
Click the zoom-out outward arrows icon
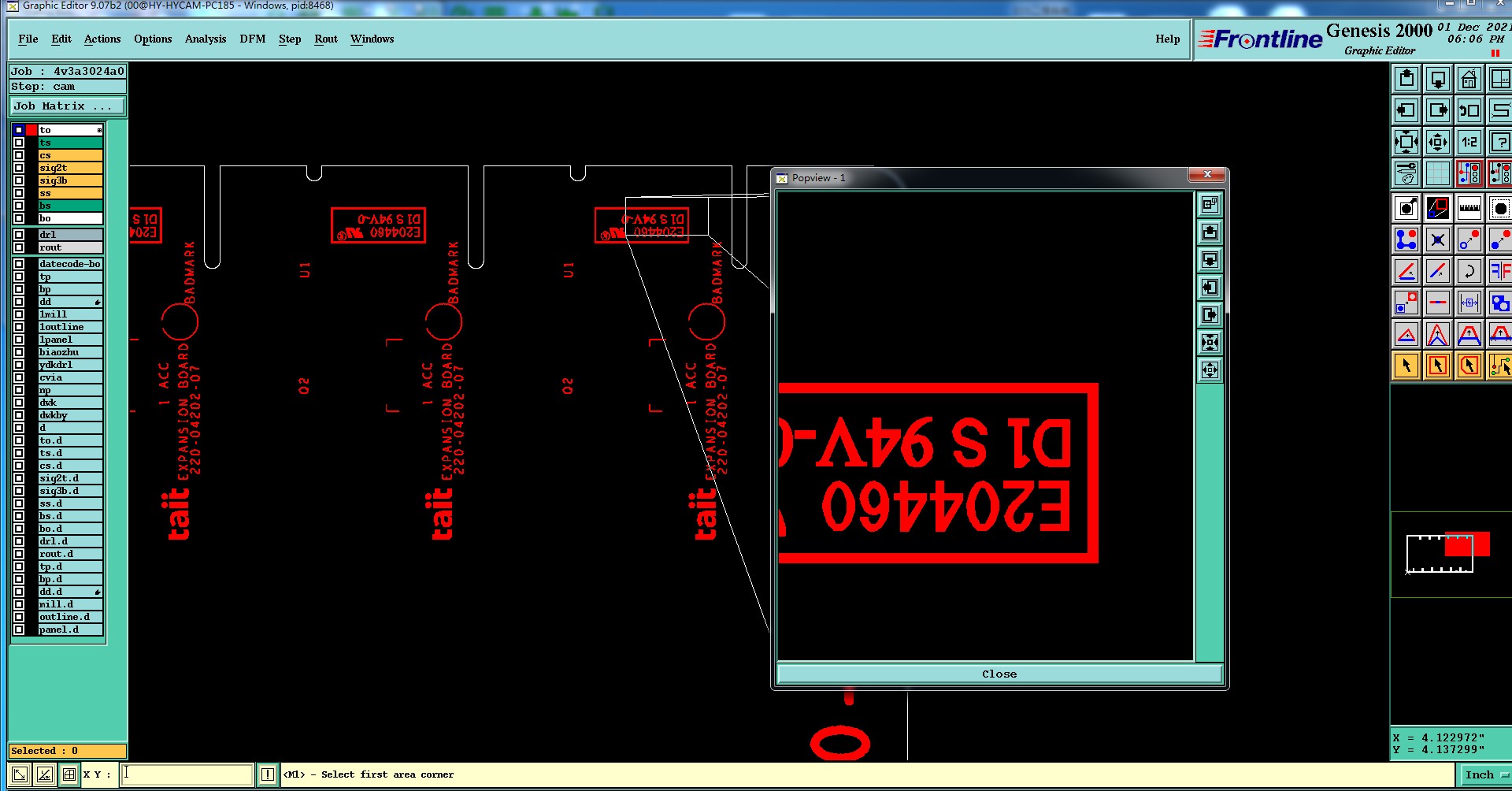tap(1438, 142)
